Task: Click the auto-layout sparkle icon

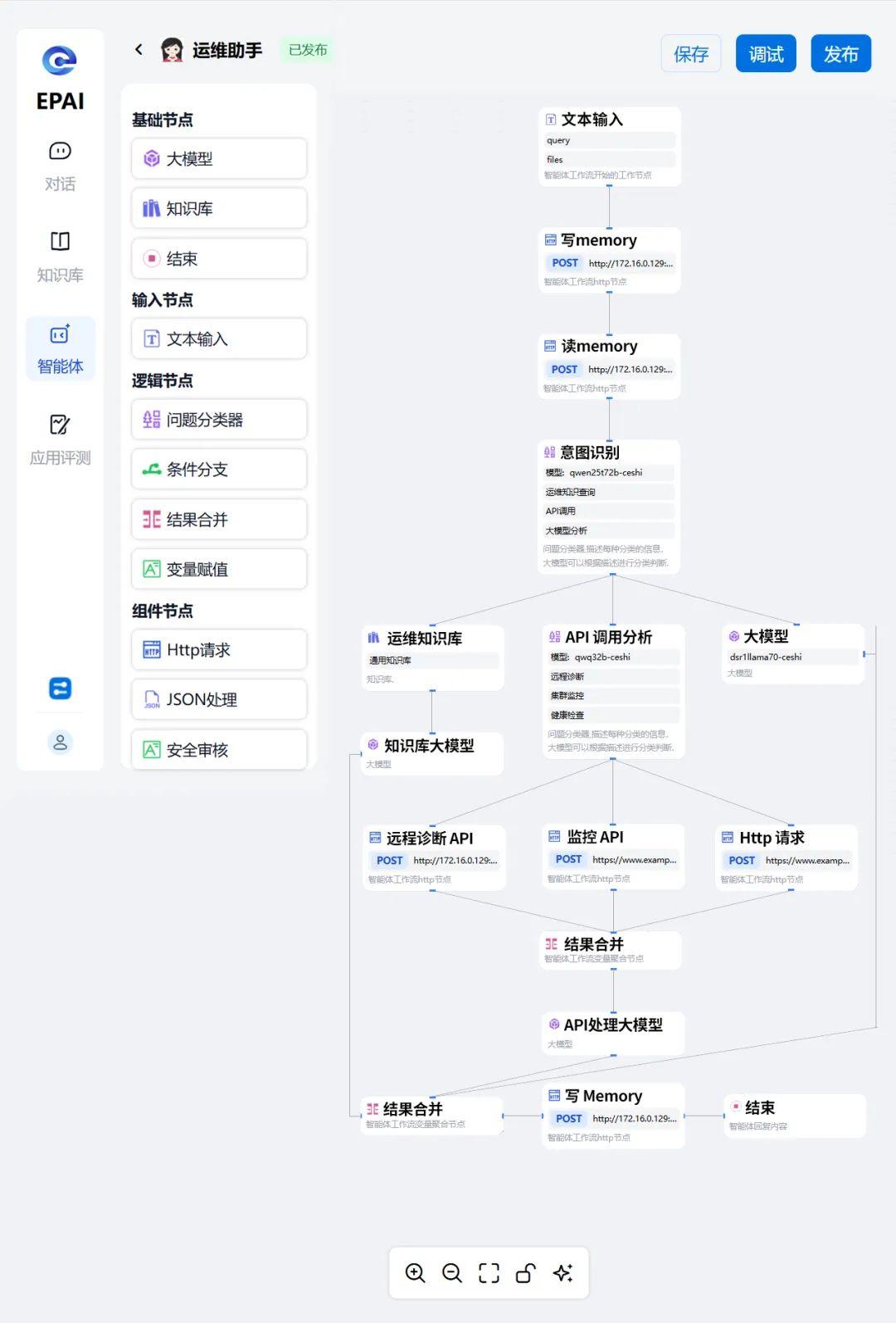Action: (563, 1272)
